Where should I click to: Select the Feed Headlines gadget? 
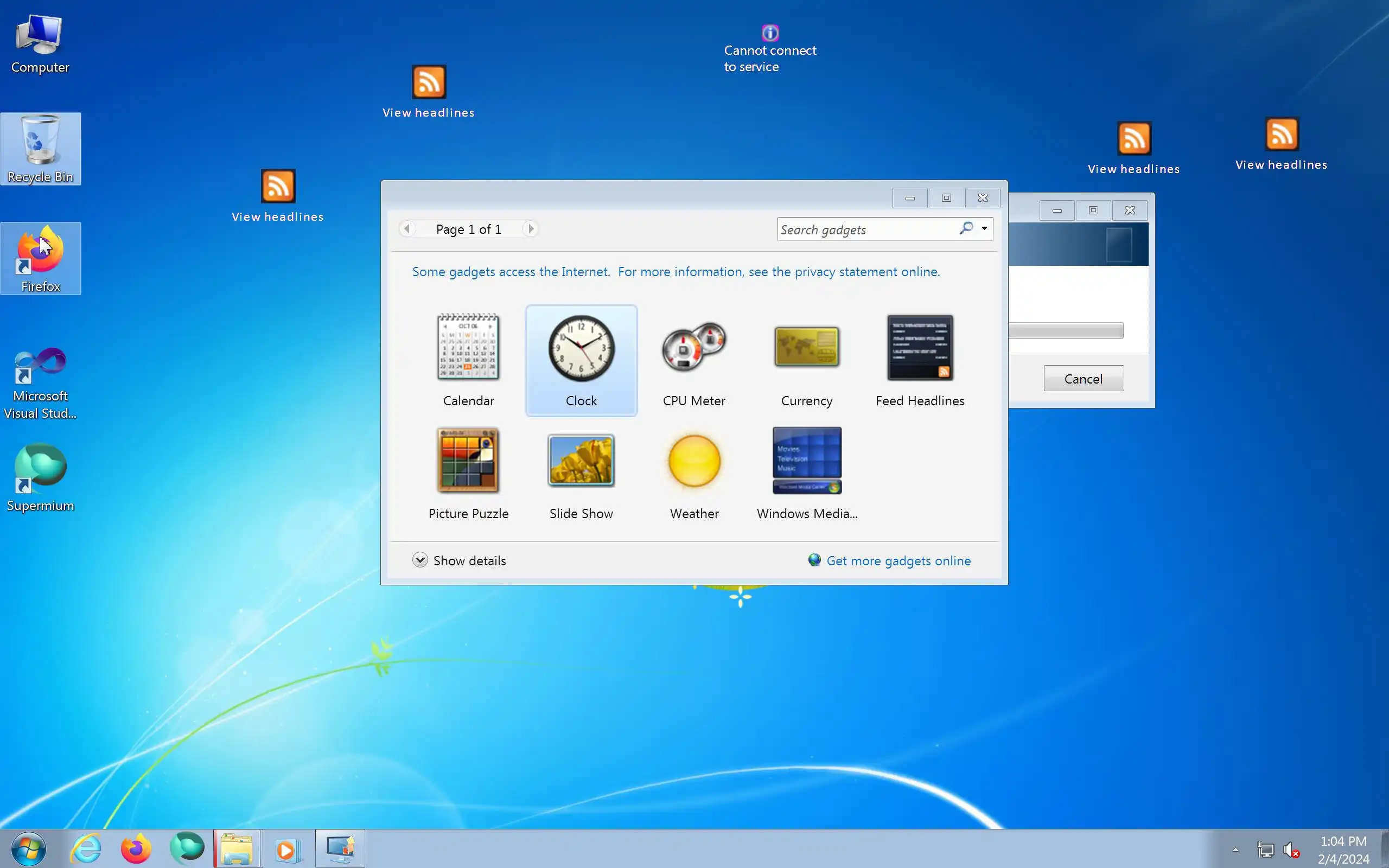[x=920, y=347]
